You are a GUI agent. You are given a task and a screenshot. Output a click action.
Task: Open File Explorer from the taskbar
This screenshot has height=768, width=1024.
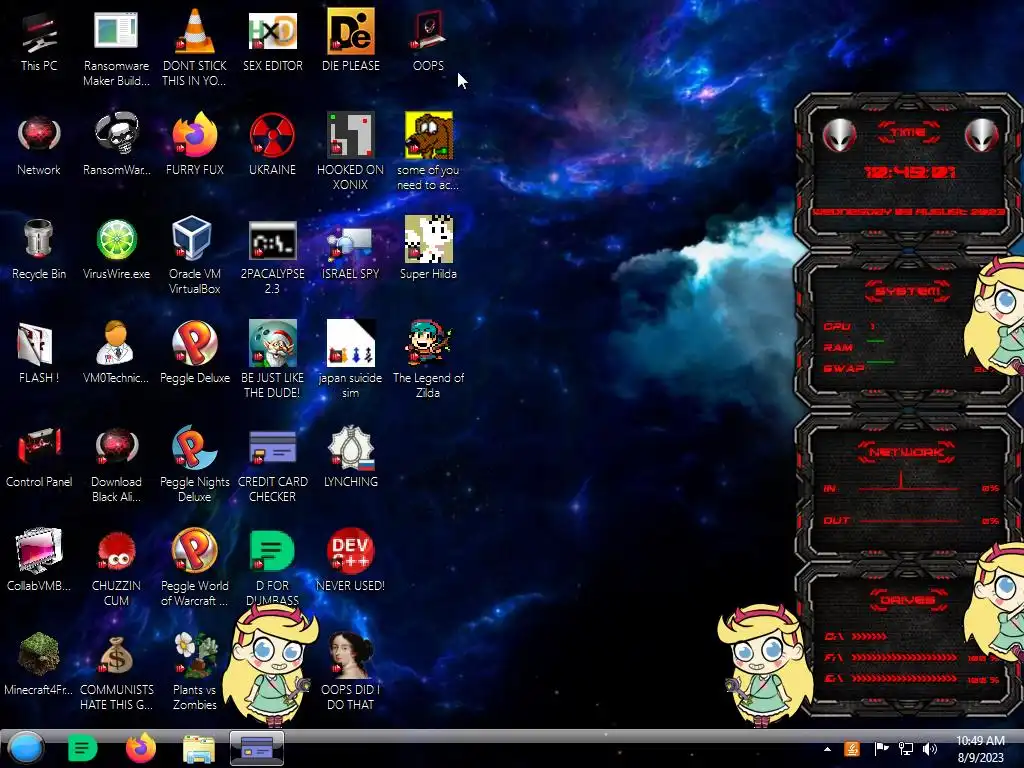[x=199, y=749]
